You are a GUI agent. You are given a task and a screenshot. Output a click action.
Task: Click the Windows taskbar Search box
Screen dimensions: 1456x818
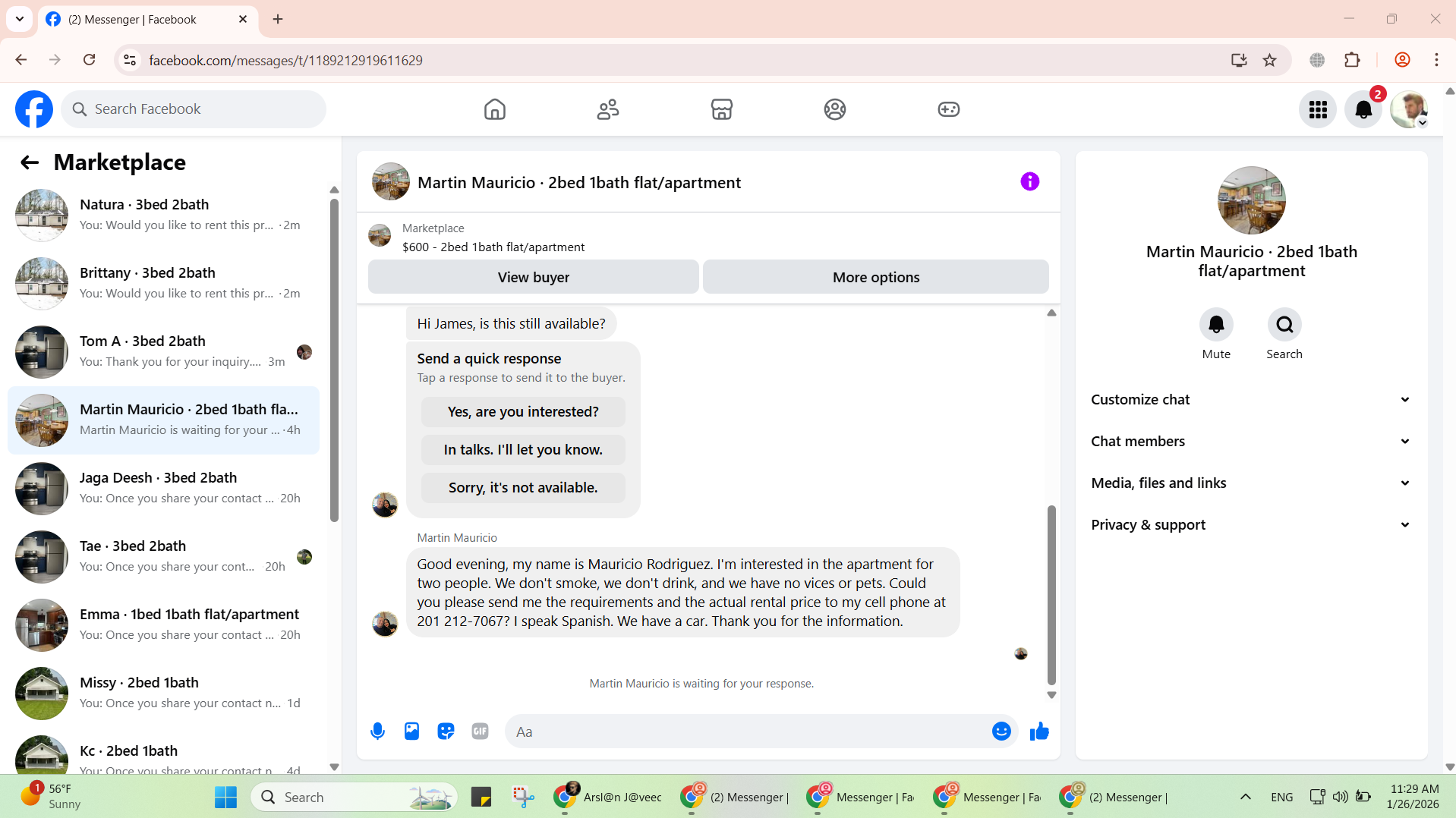pyautogui.click(x=354, y=797)
